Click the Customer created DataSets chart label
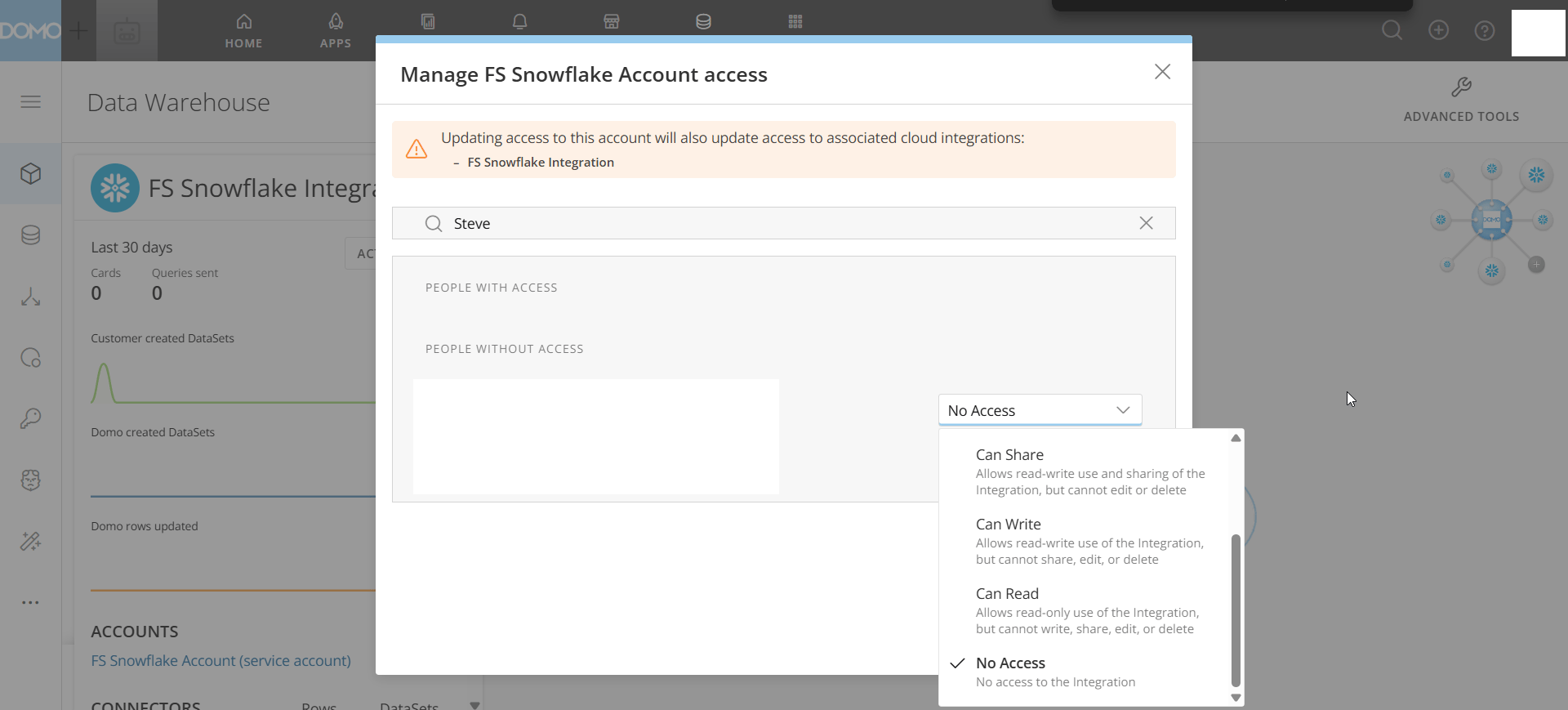Image resolution: width=1568 pixels, height=710 pixels. [x=163, y=338]
